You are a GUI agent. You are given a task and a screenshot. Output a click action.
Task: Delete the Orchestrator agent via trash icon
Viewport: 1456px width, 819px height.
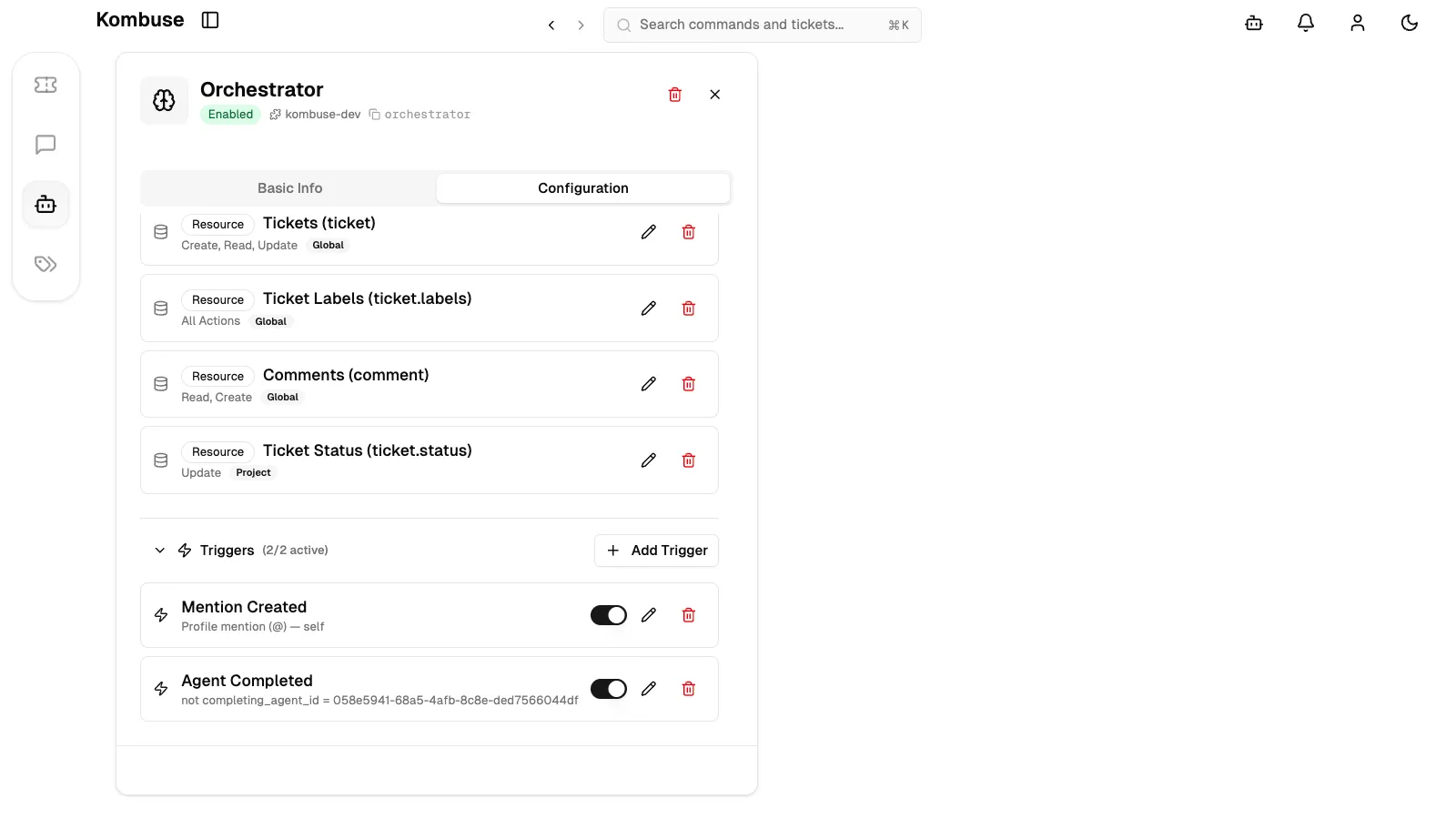674,94
